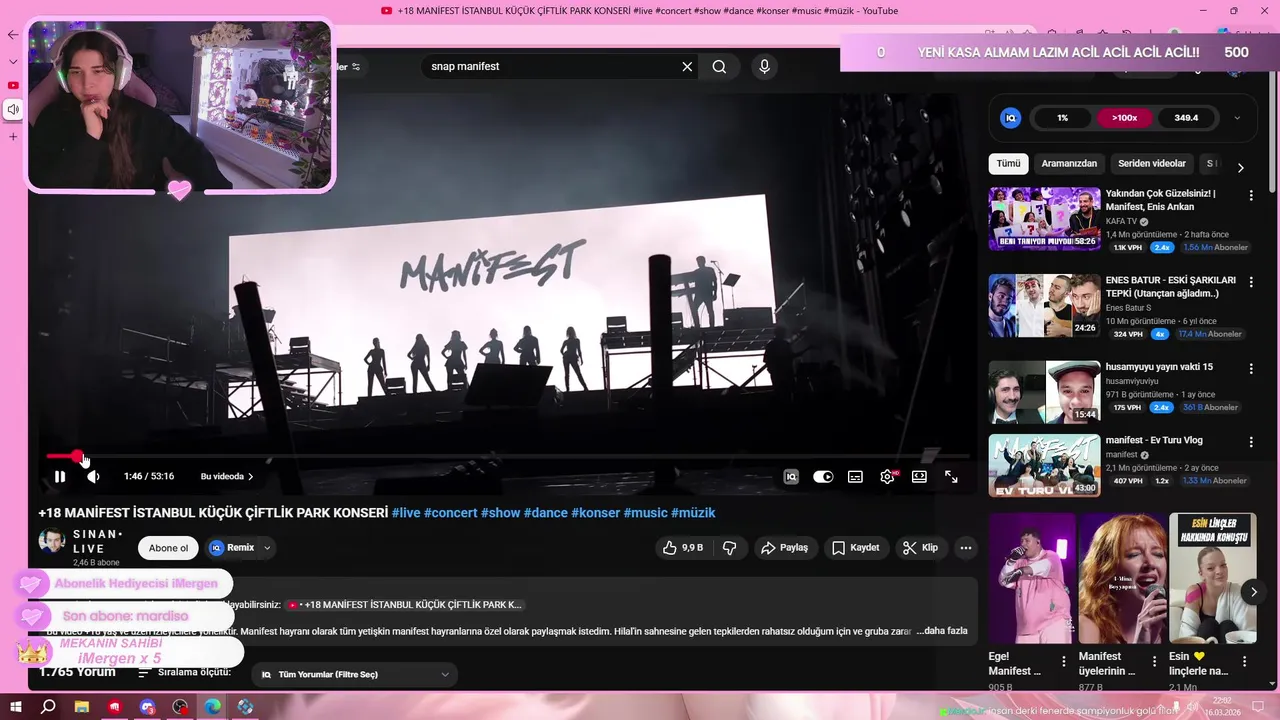This screenshot has width=1280, height=720.
Task: Toggle the autoplay switch in the player
Action: point(823,477)
